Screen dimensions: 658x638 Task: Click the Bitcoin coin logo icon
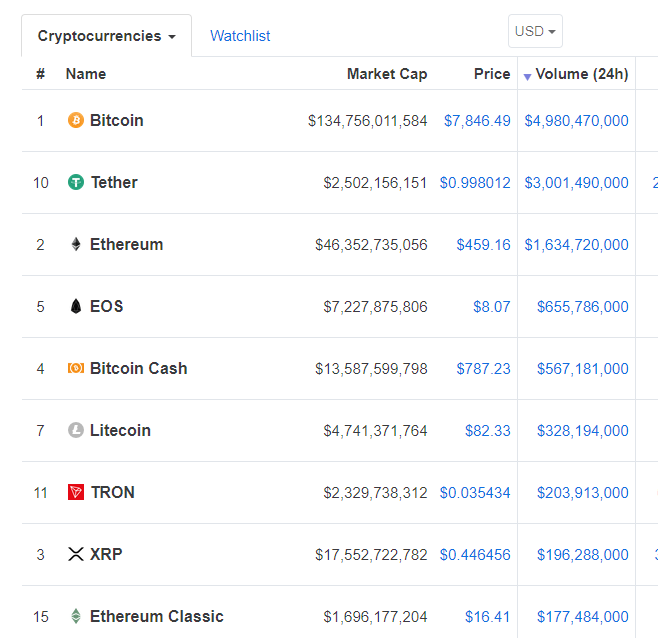[75, 120]
